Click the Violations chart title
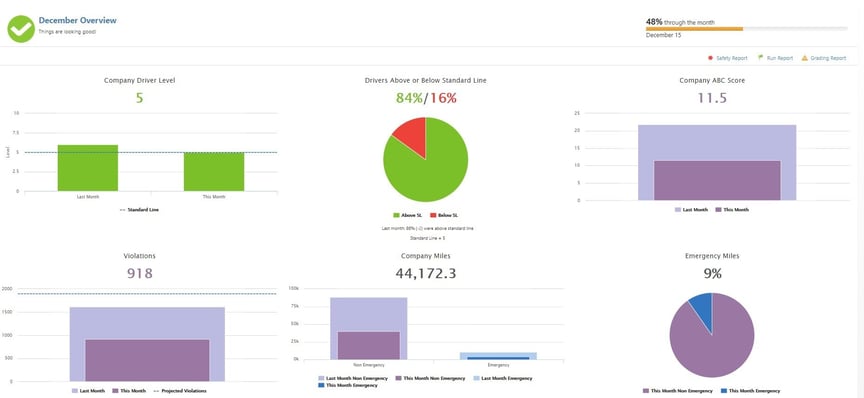The image size is (864, 398). [x=139, y=256]
